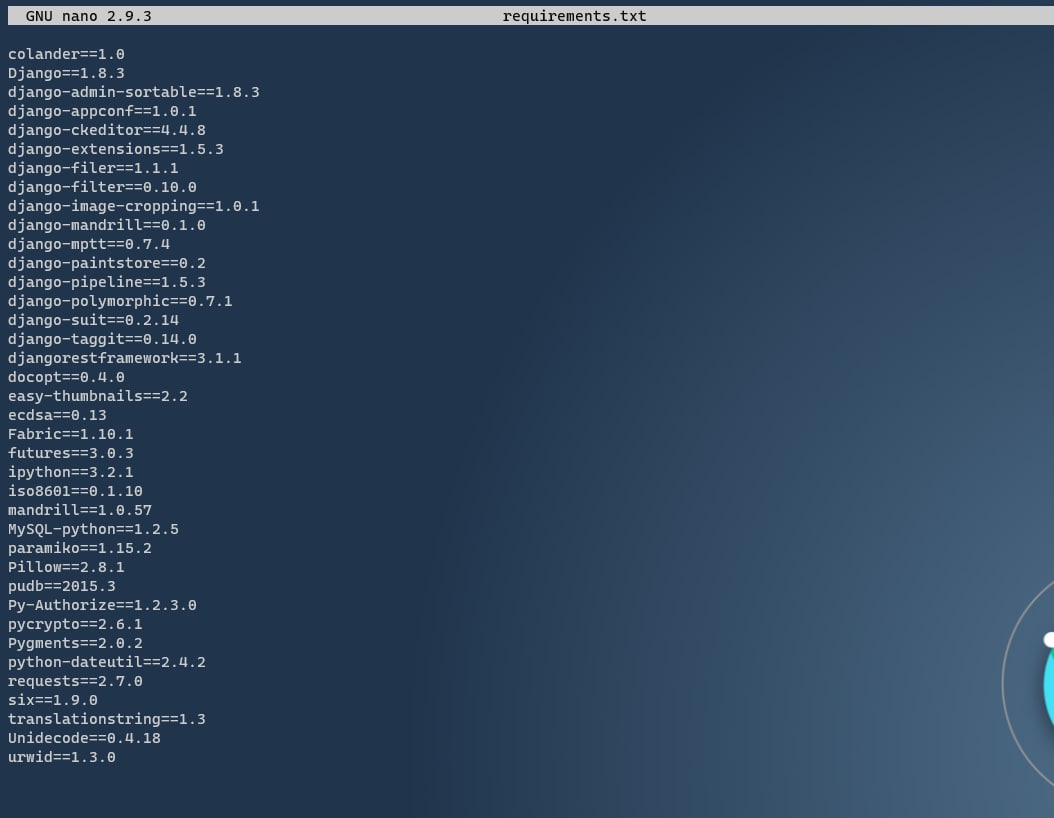The width and height of the screenshot is (1054, 818).
Task: Place cursor on pycrypto==2.6.1
Action: click(x=75, y=624)
